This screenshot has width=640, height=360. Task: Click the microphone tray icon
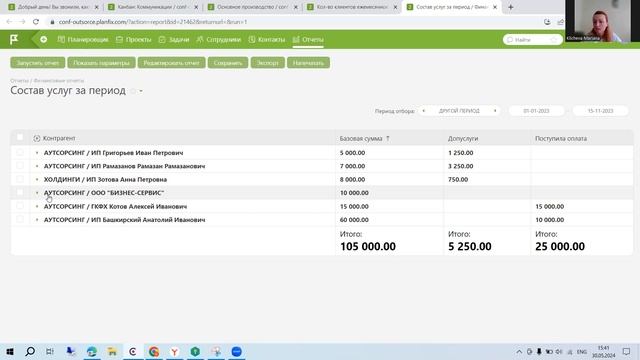[x=539, y=351]
